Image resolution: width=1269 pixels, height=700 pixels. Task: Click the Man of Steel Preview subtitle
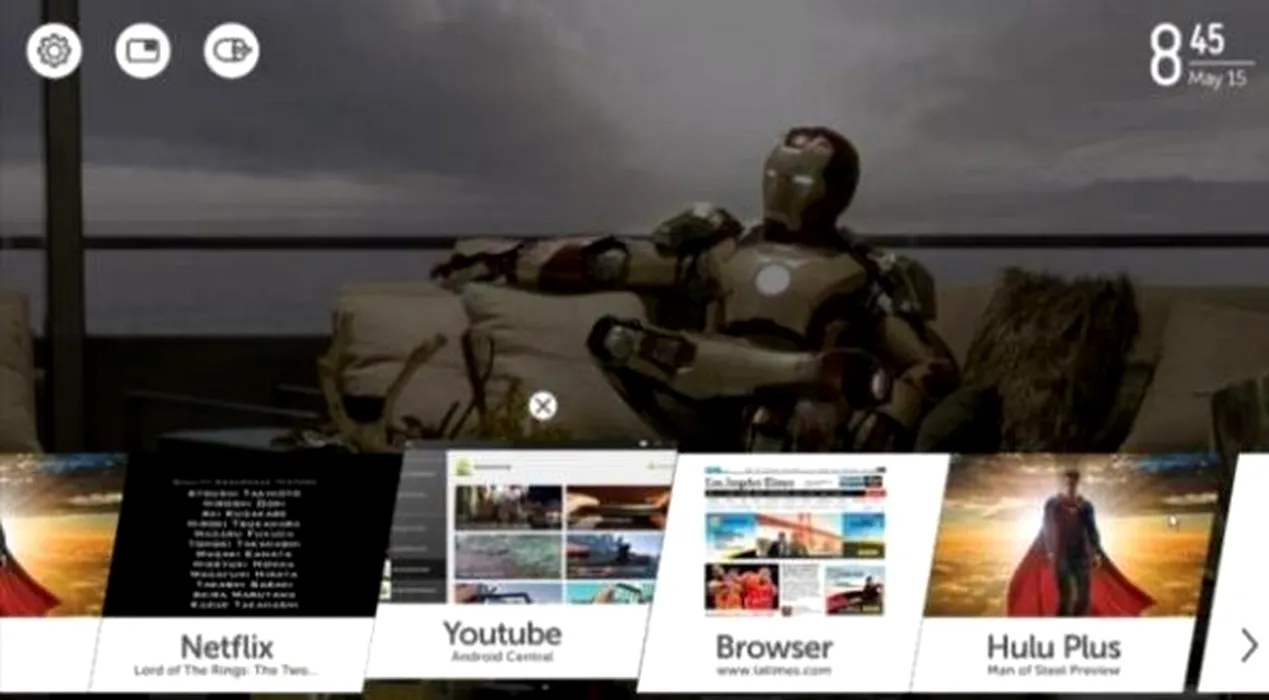1053,670
